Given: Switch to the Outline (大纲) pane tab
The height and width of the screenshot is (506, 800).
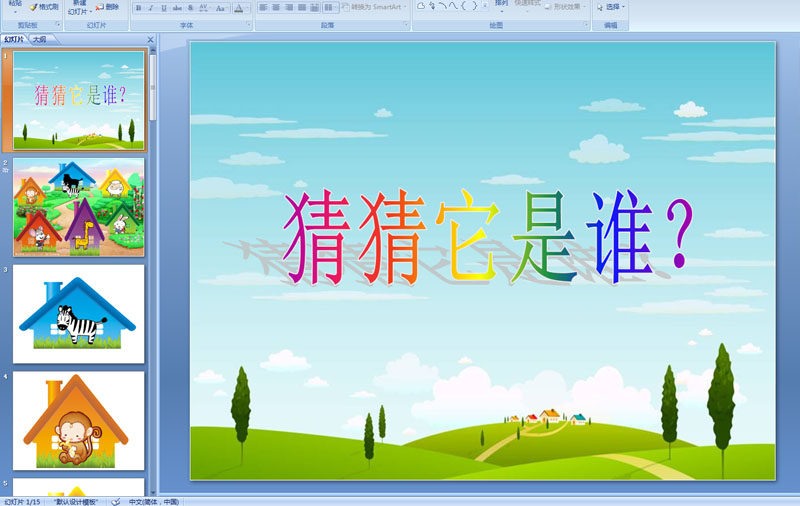Looking at the screenshot, I should click(x=40, y=39).
